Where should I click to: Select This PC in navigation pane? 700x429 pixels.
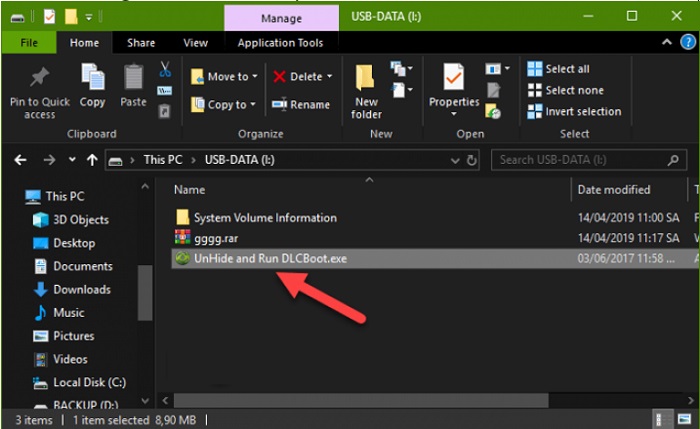pyautogui.click(x=54, y=196)
